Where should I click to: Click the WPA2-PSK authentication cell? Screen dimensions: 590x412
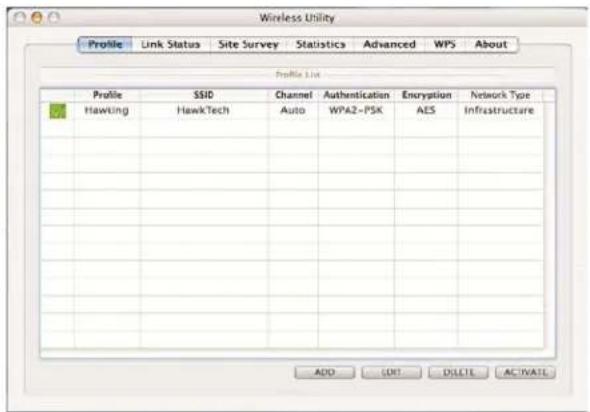tap(356, 111)
